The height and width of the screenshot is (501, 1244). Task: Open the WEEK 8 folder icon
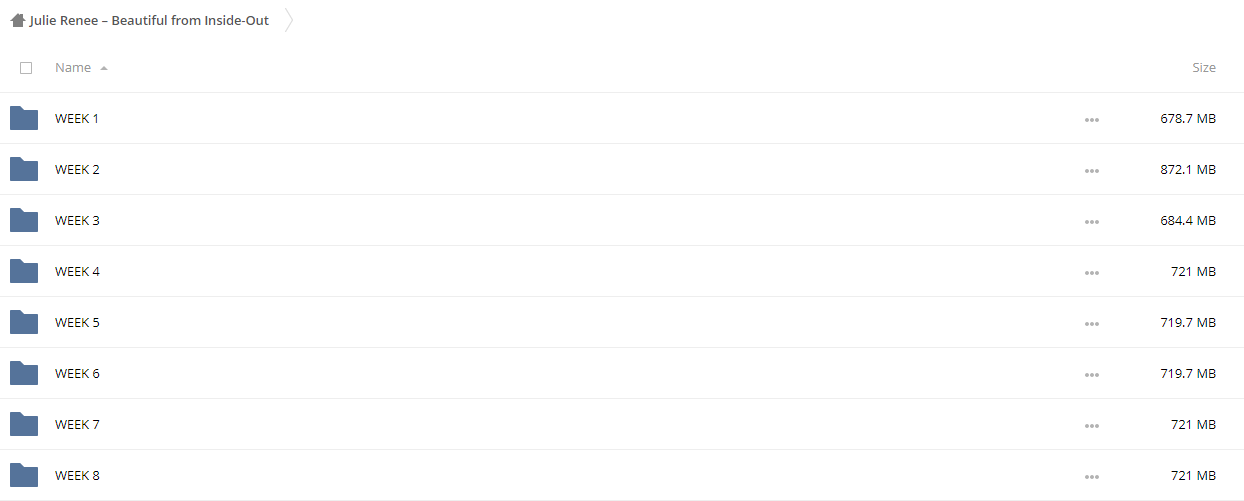point(24,475)
